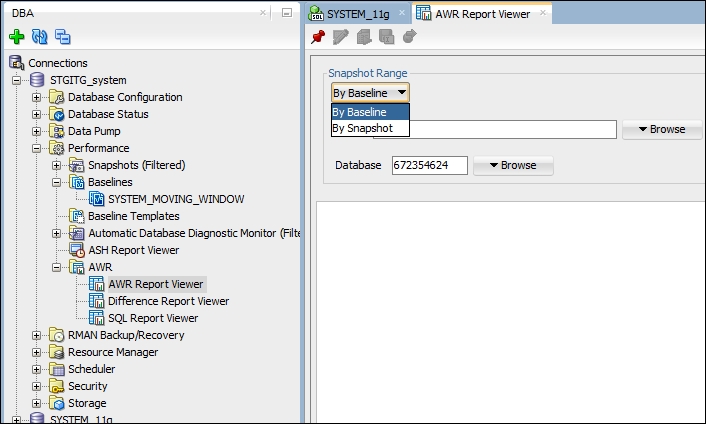Image resolution: width=706 pixels, height=424 pixels.
Task: Click the Snapshots (Filtered) icon
Action: 77,165
